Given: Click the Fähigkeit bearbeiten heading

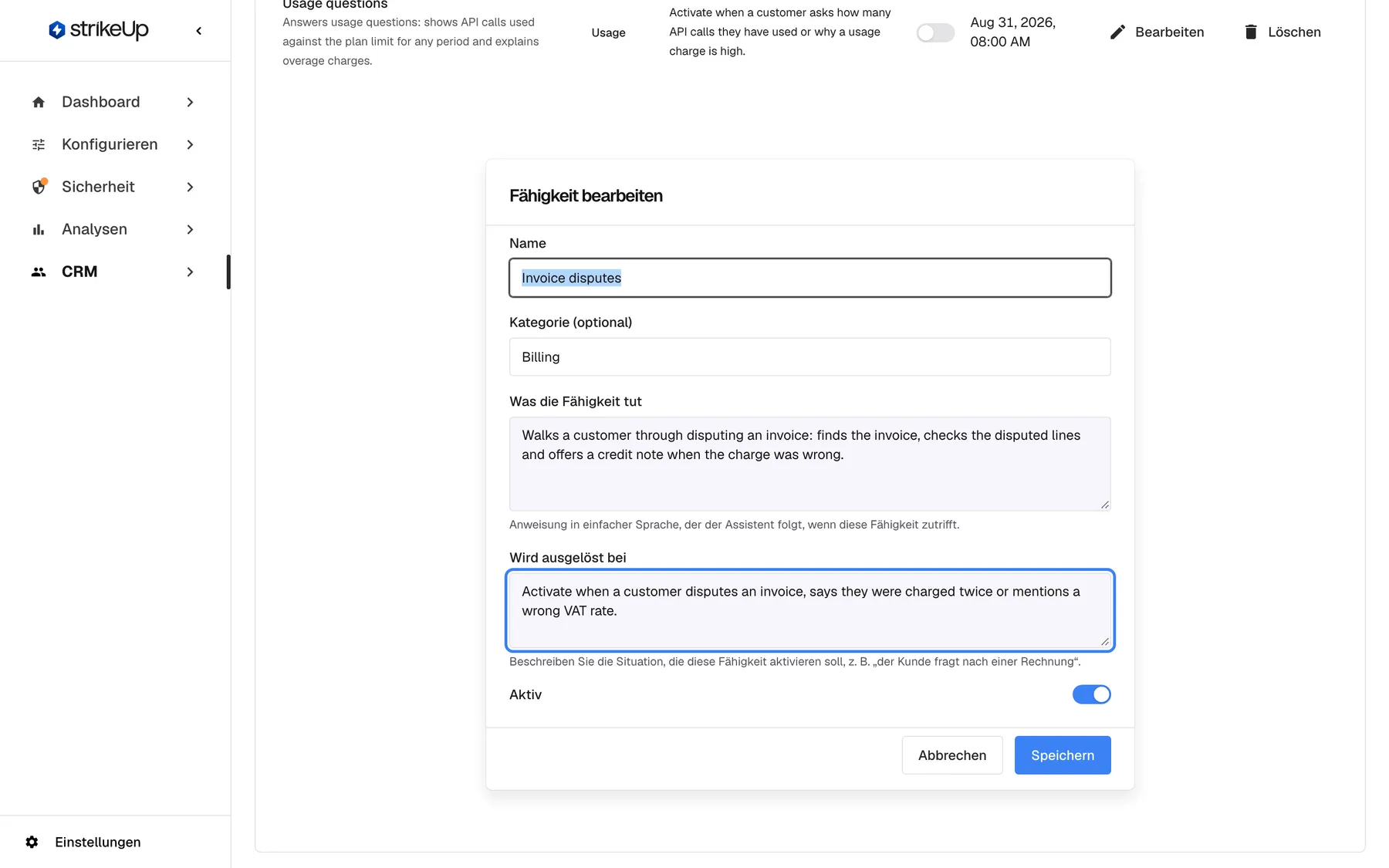Looking at the screenshot, I should coord(586,196).
